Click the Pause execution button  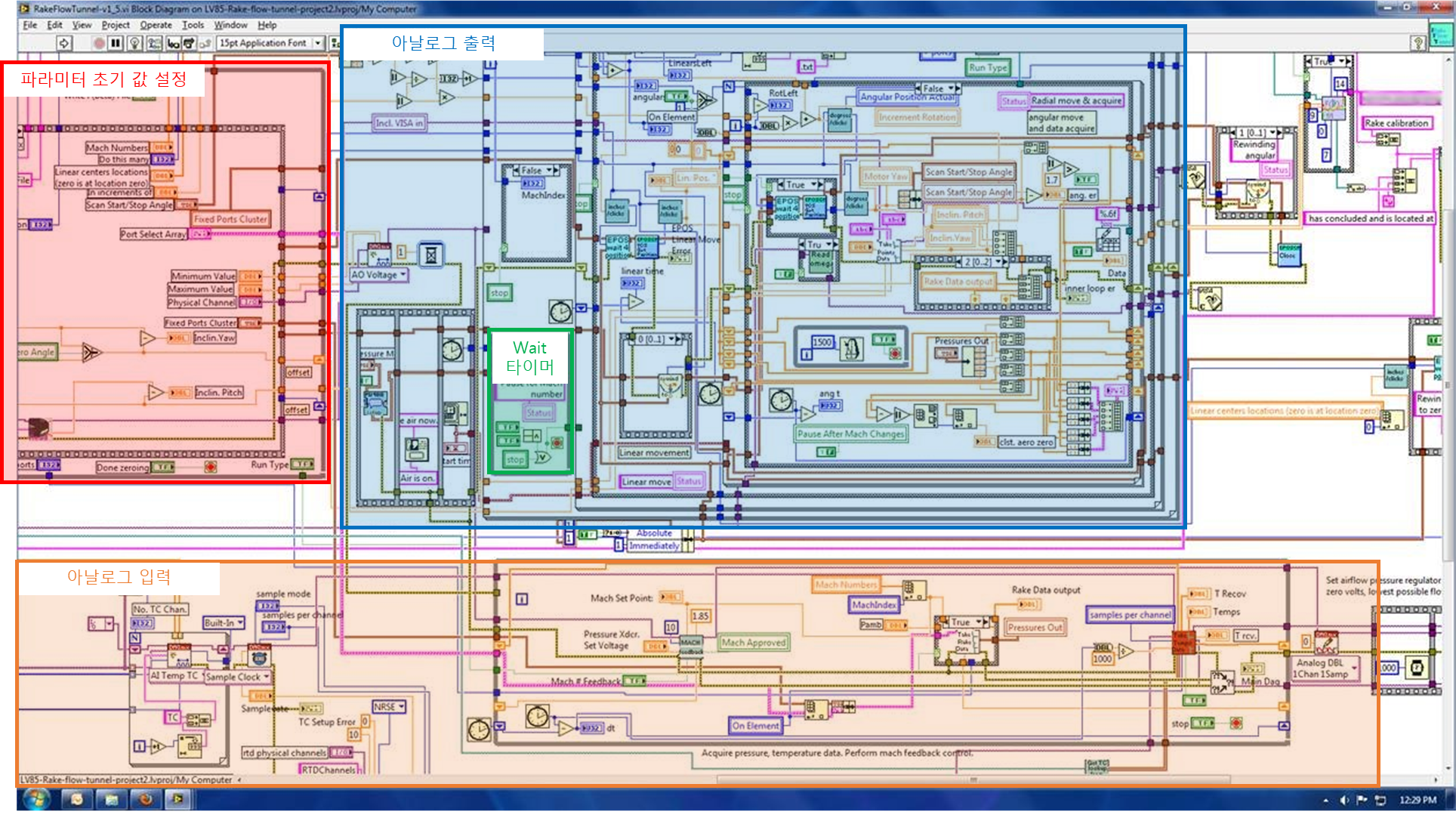116,43
